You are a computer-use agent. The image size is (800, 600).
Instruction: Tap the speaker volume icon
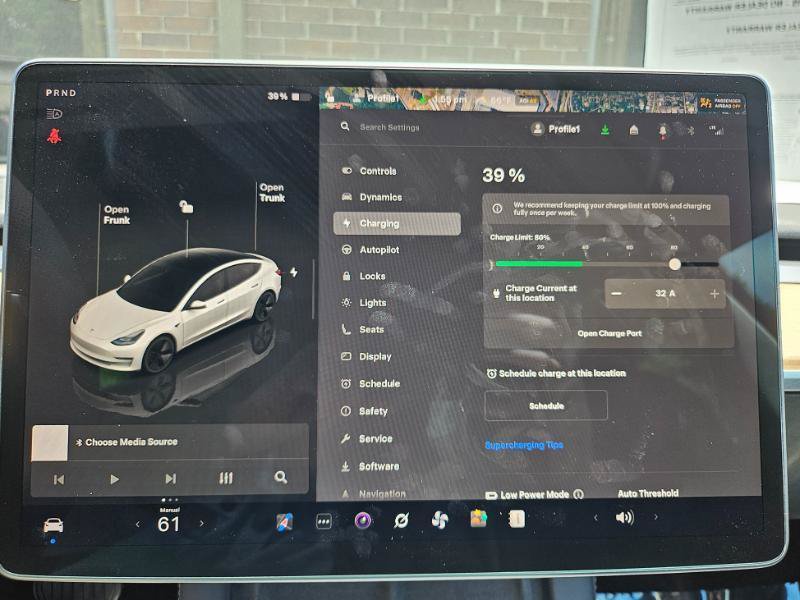point(624,517)
